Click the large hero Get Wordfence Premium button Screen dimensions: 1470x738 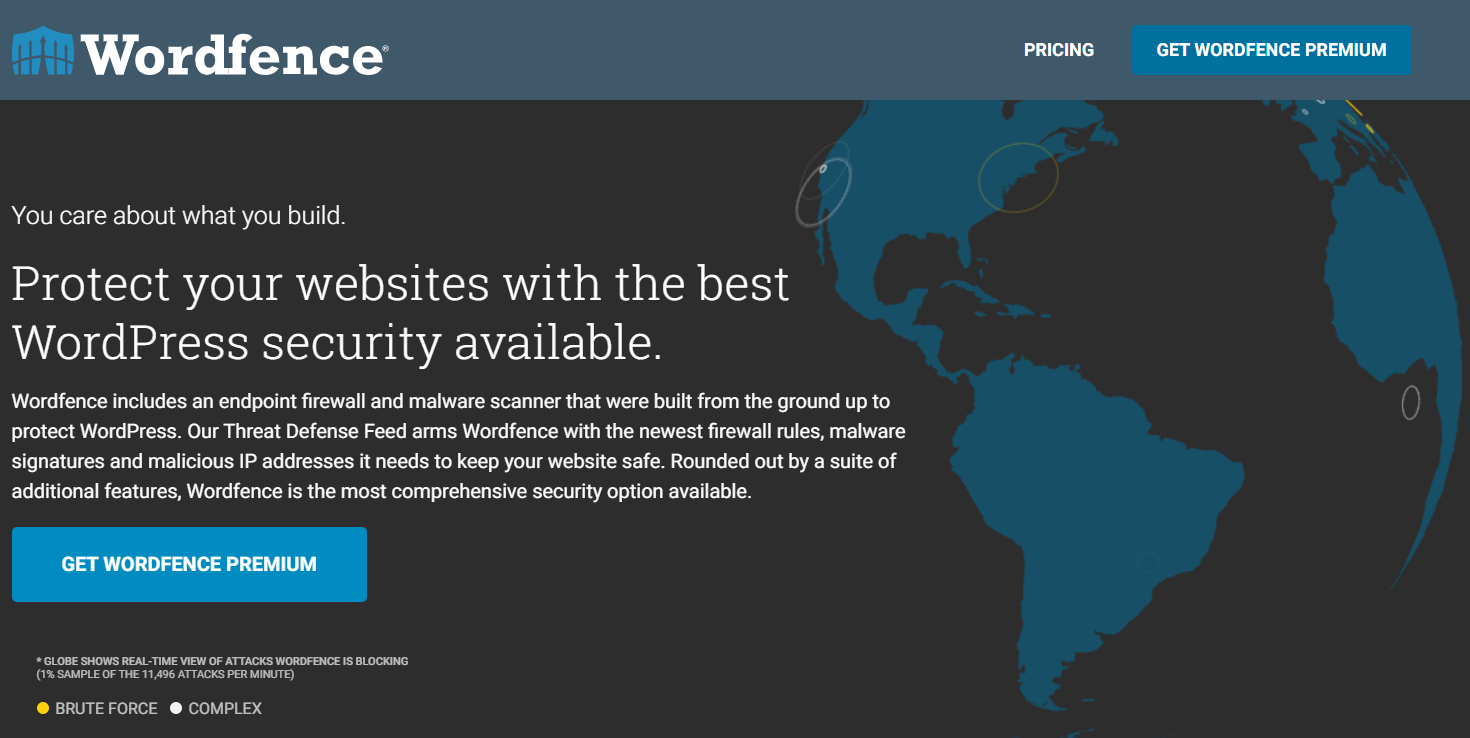[x=189, y=564]
